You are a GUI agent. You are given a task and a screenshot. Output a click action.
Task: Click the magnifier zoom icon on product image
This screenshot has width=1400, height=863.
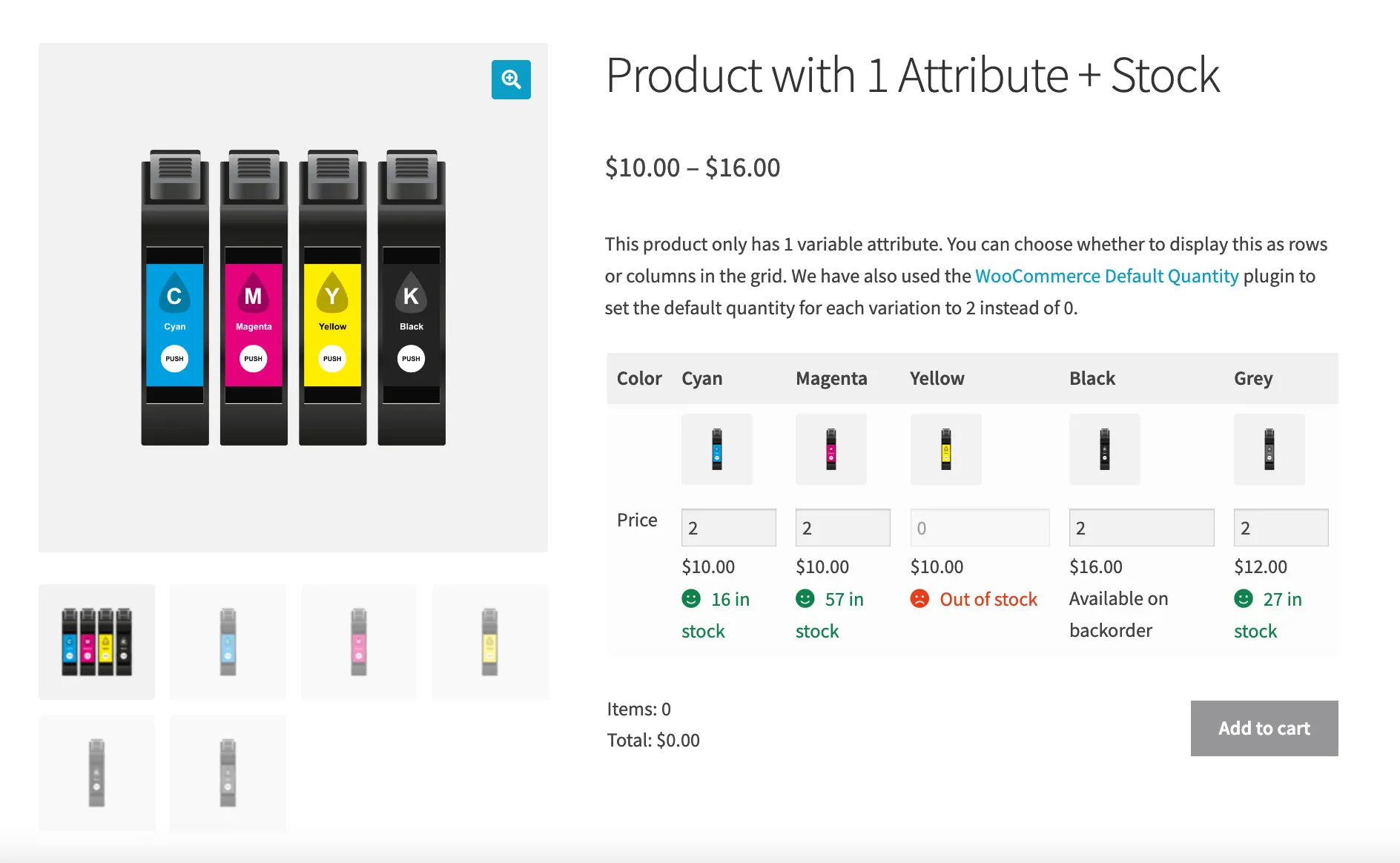[x=511, y=79]
